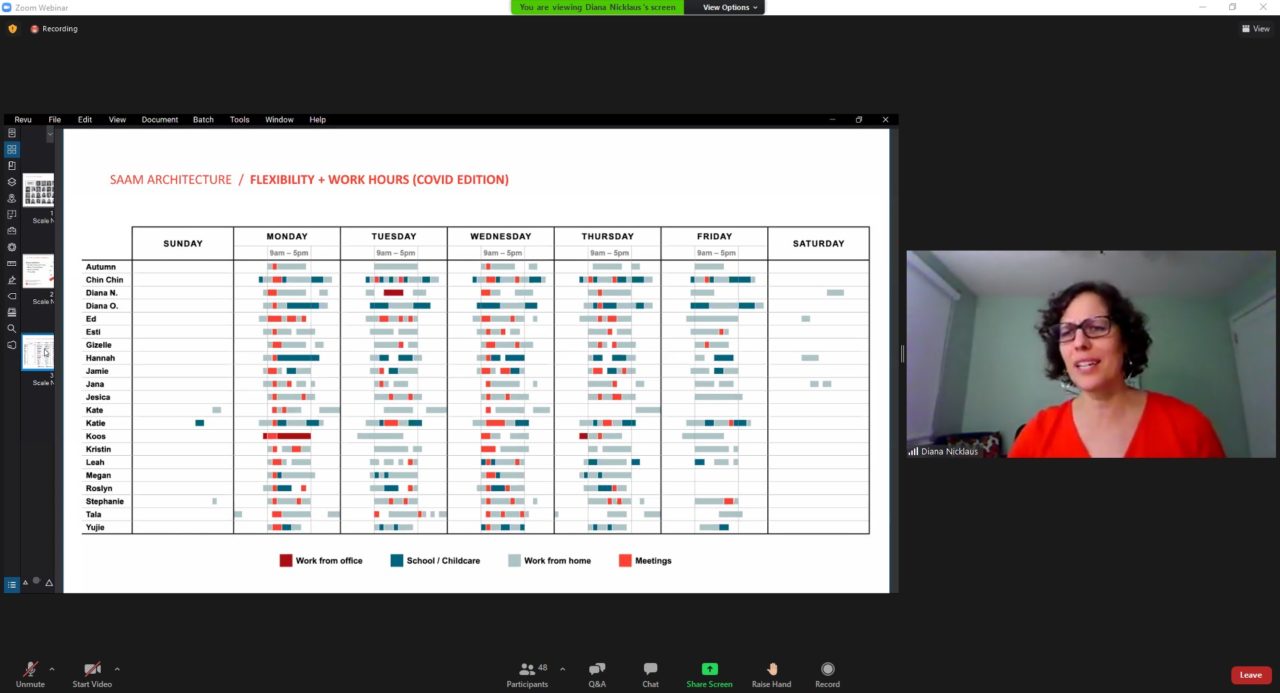Image resolution: width=1280 pixels, height=693 pixels.
Task: Open the Q&A panel
Action: point(597,672)
